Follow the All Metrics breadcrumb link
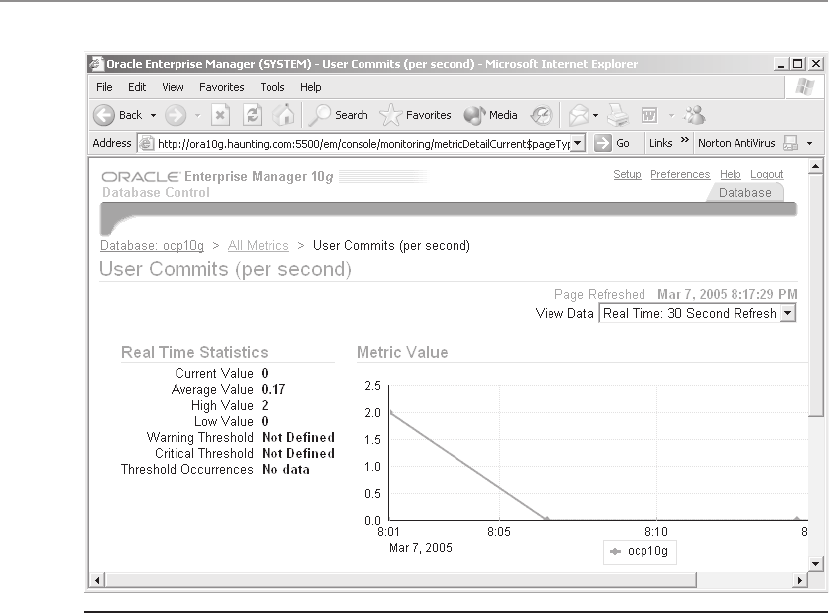Viewport: 829px width, 613px height. point(258,245)
